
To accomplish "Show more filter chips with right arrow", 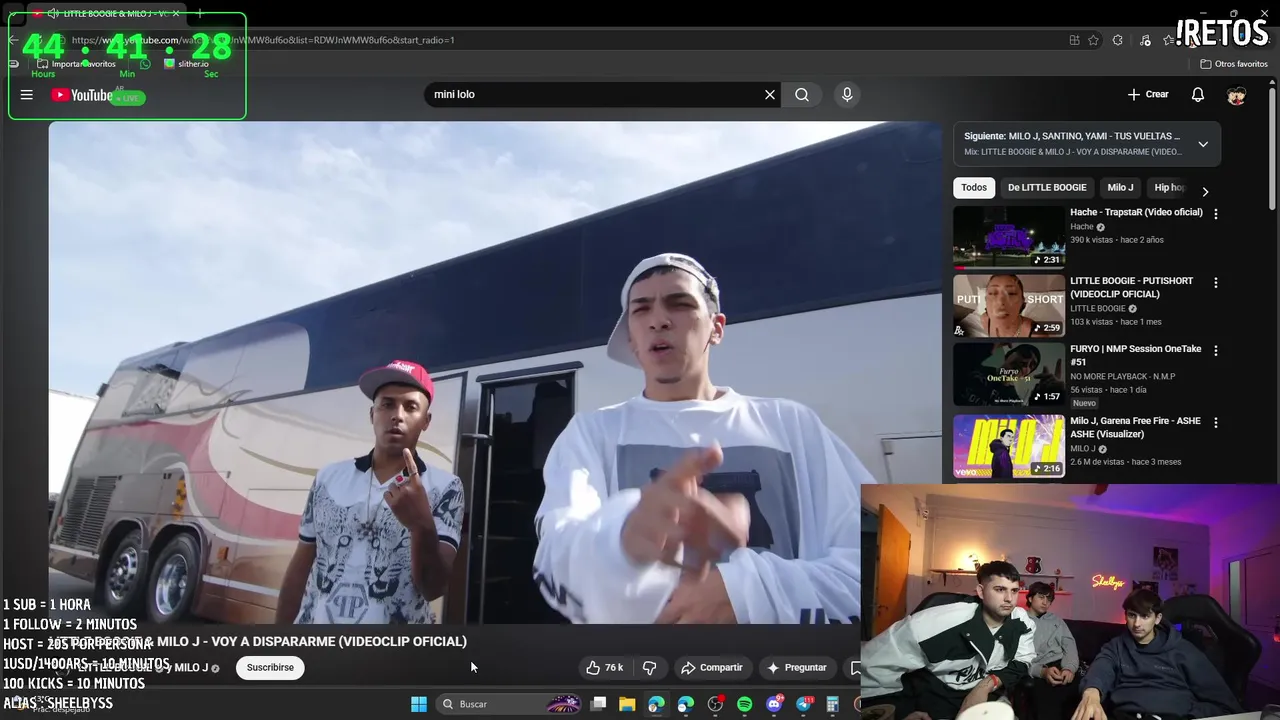I will [1205, 191].
